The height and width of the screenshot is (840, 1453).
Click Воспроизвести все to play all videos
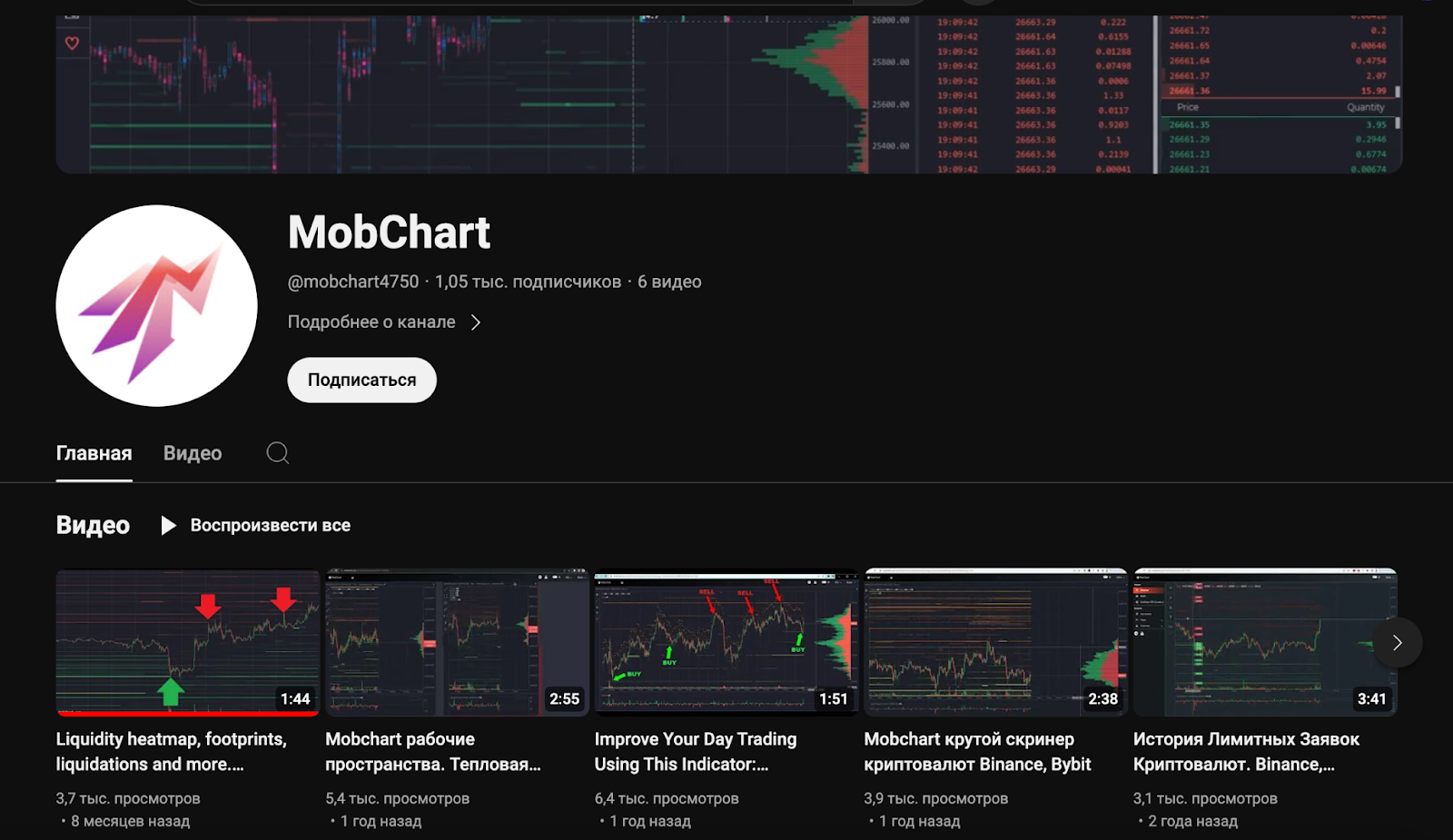pyautogui.click(x=270, y=526)
